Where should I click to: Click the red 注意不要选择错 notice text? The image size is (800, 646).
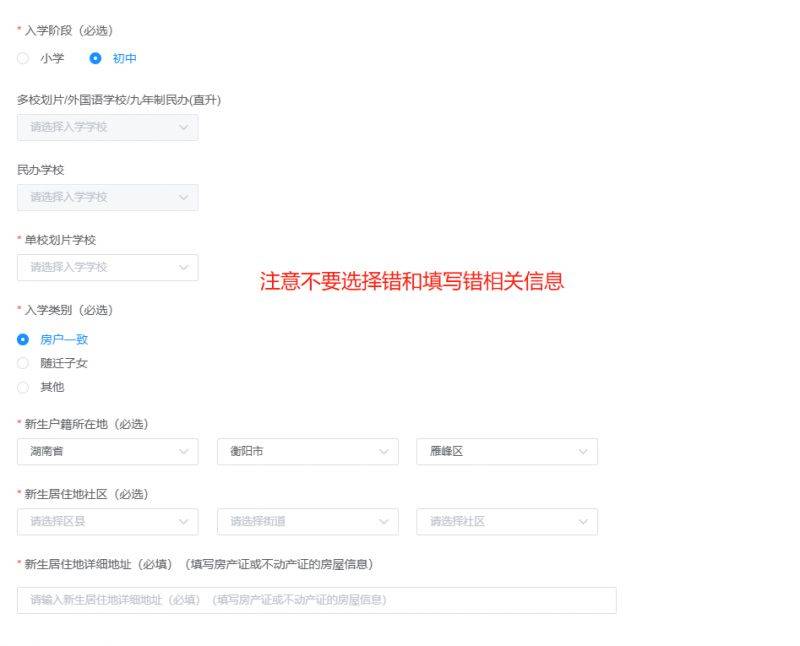412,281
